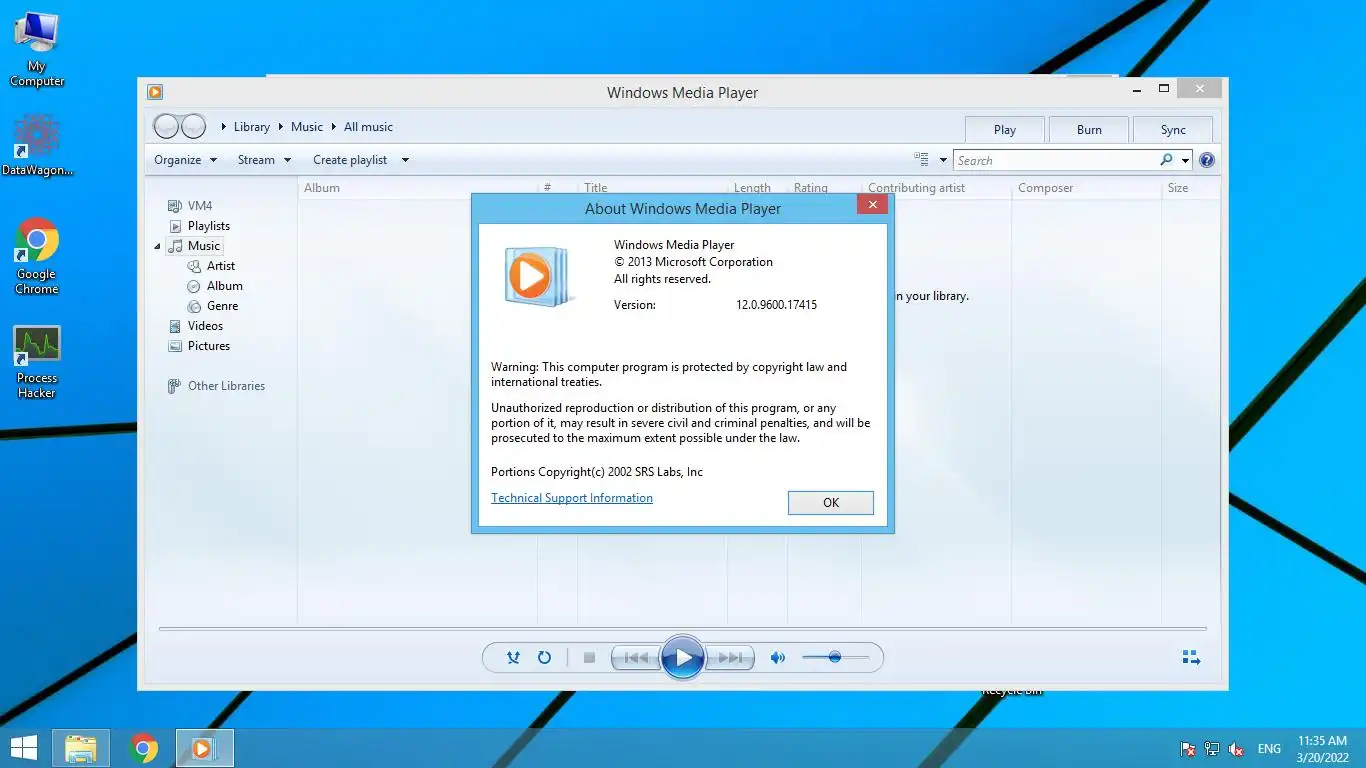This screenshot has height=768, width=1366.
Task: Click the Album column header
Action: (322, 188)
